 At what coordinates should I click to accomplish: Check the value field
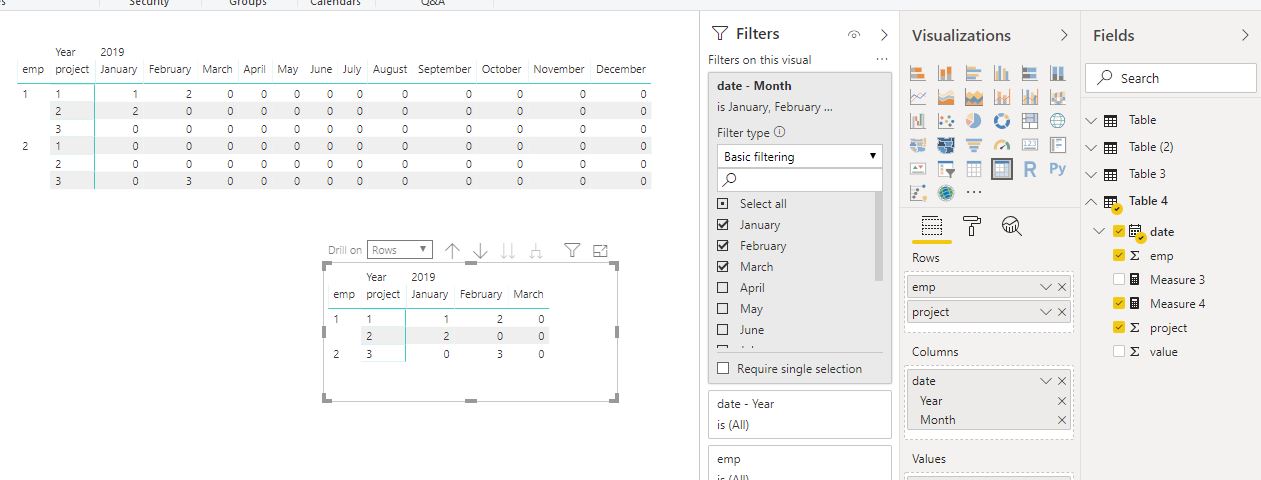[x=1119, y=351]
